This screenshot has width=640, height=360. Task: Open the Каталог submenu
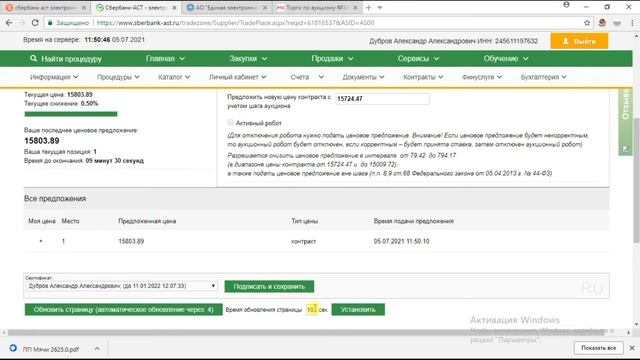click(x=174, y=77)
